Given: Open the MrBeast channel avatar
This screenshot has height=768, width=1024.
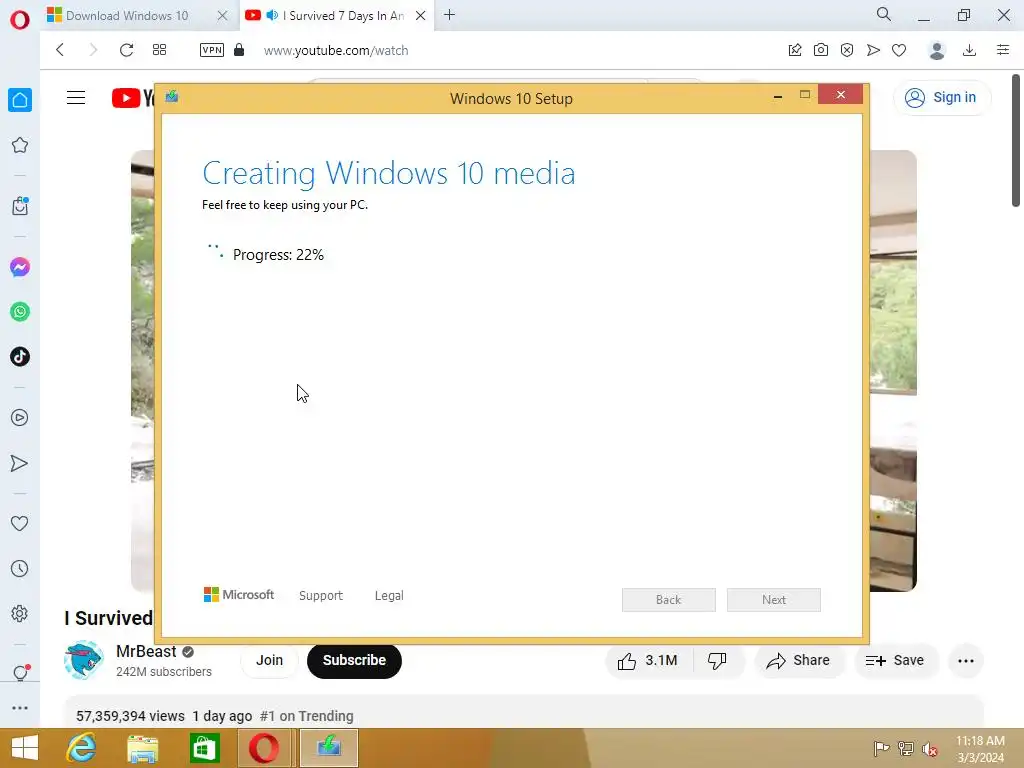Looking at the screenshot, I should (x=84, y=660).
